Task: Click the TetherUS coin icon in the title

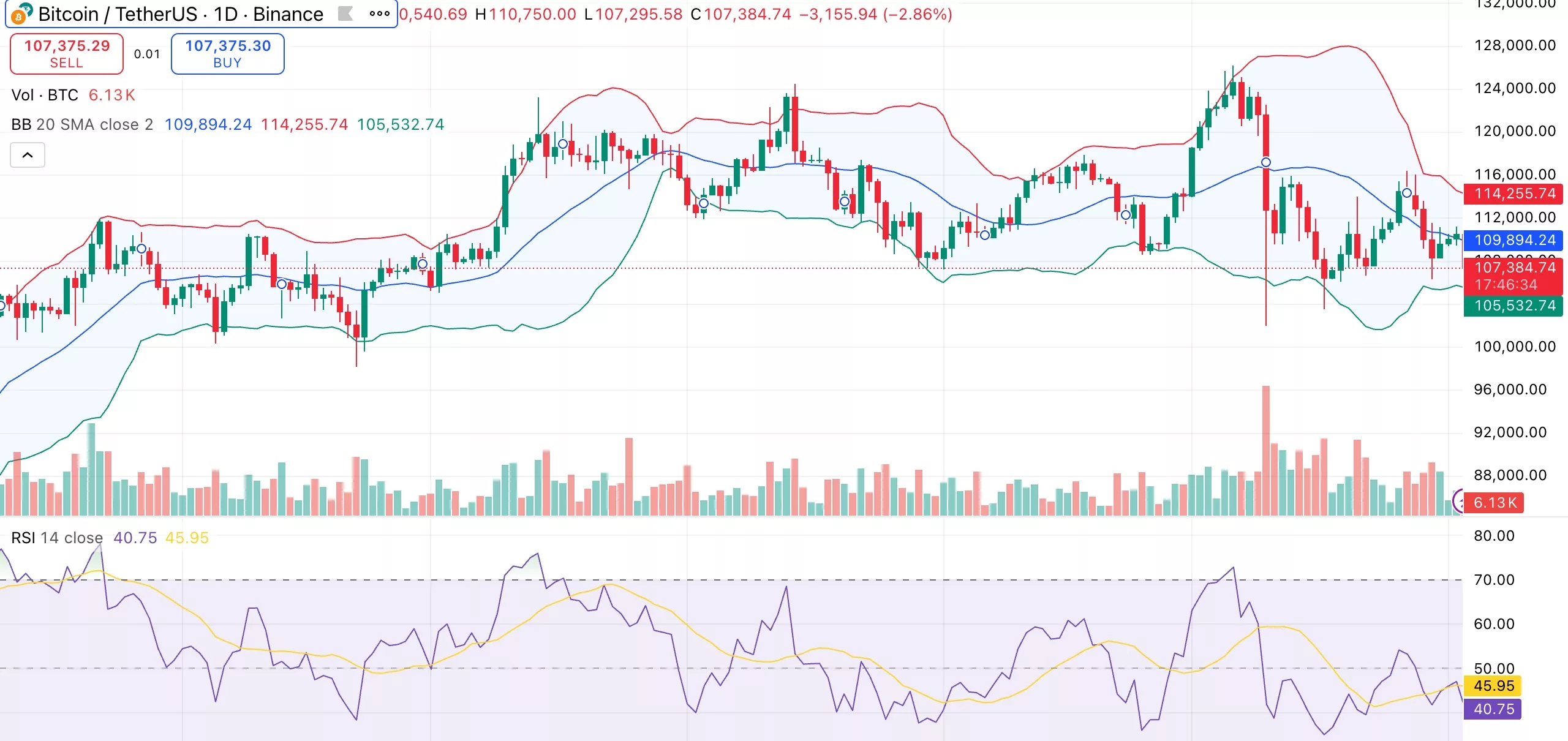Action: [27, 9]
